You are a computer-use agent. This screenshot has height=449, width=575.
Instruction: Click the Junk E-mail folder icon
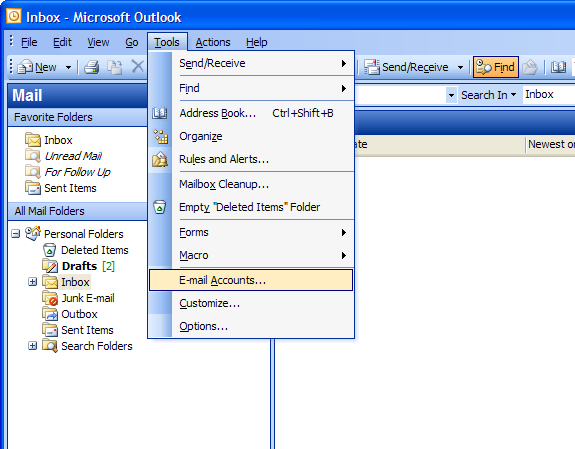click(50, 298)
